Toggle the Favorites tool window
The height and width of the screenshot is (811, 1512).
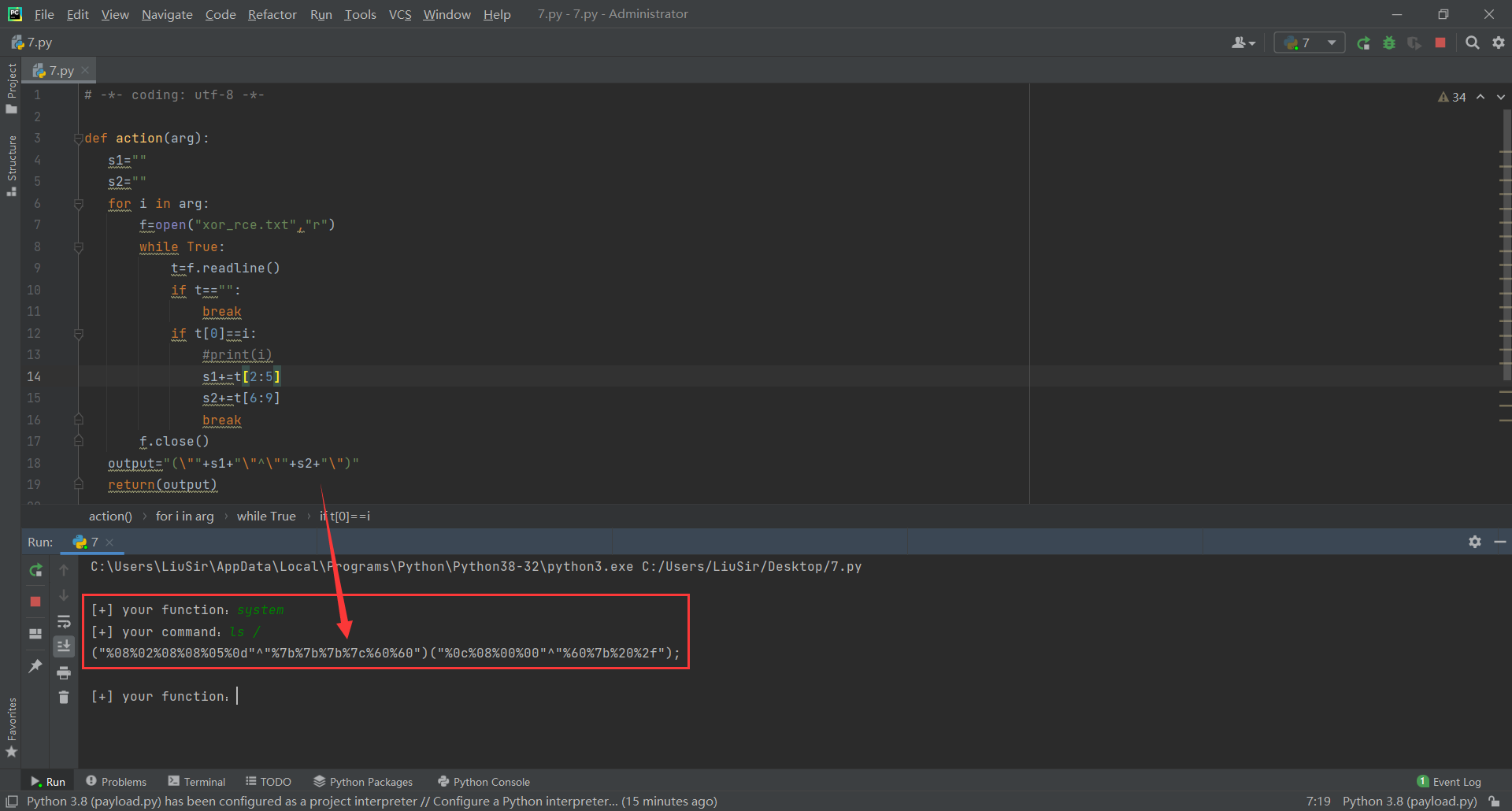click(x=11, y=728)
